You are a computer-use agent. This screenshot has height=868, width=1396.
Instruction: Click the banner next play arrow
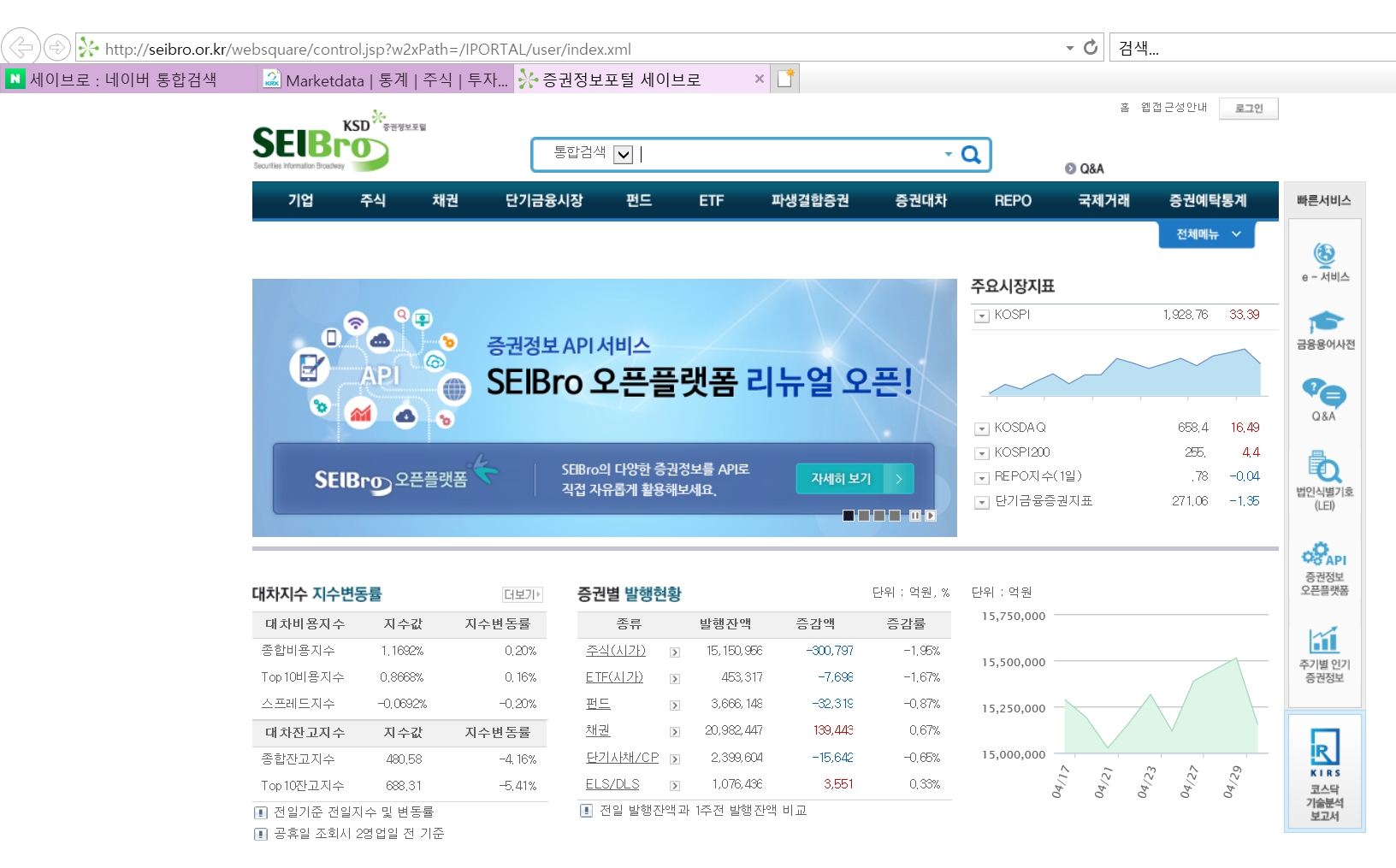[931, 516]
